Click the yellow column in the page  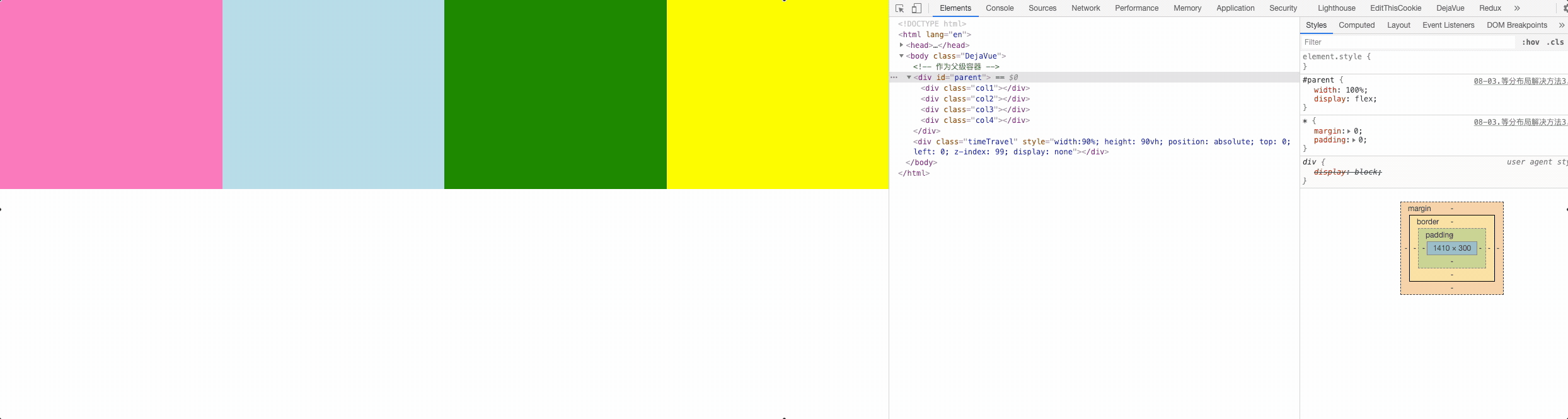[777, 95]
